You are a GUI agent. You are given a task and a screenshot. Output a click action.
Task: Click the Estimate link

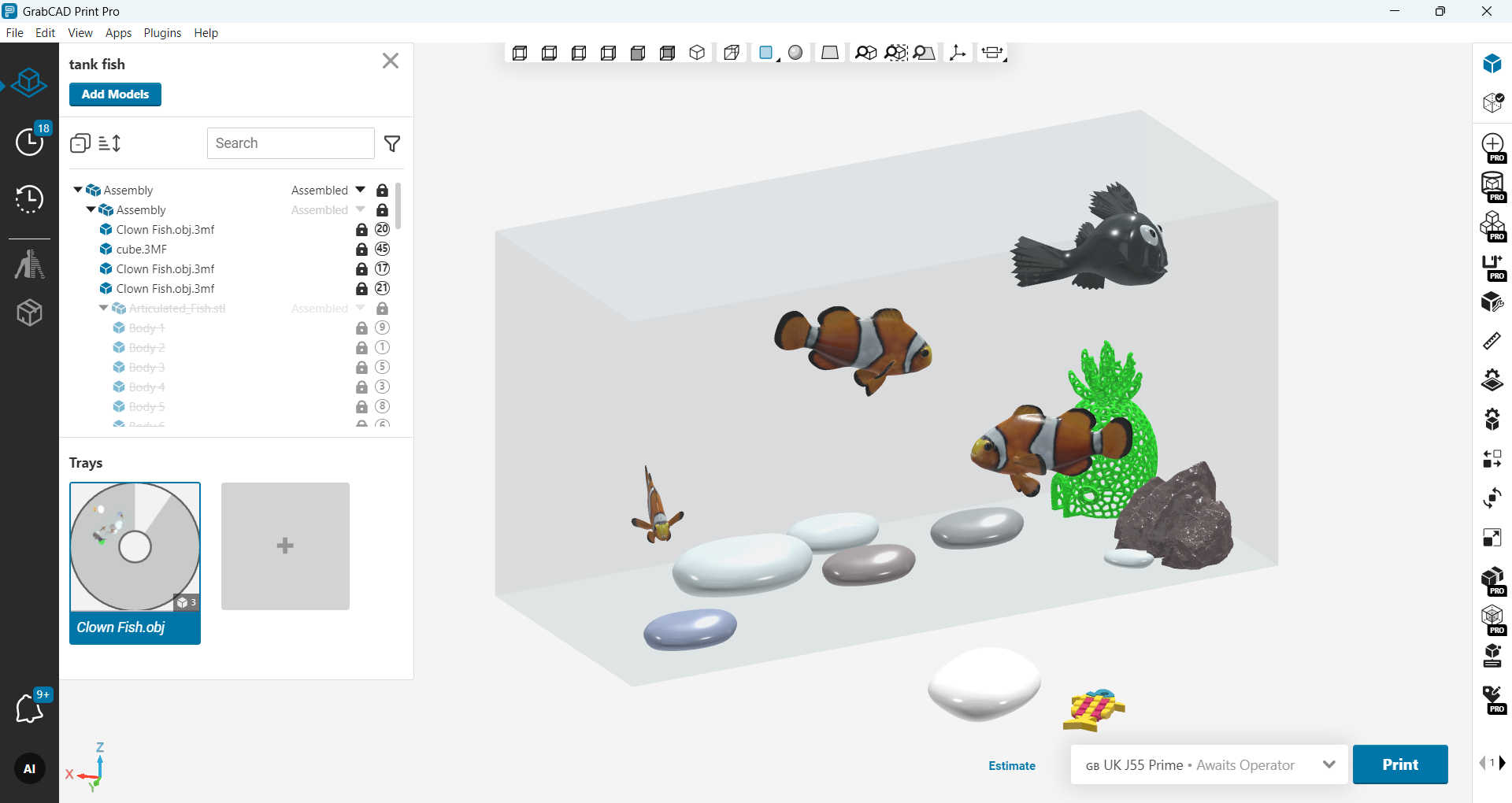pos(1012,765)
